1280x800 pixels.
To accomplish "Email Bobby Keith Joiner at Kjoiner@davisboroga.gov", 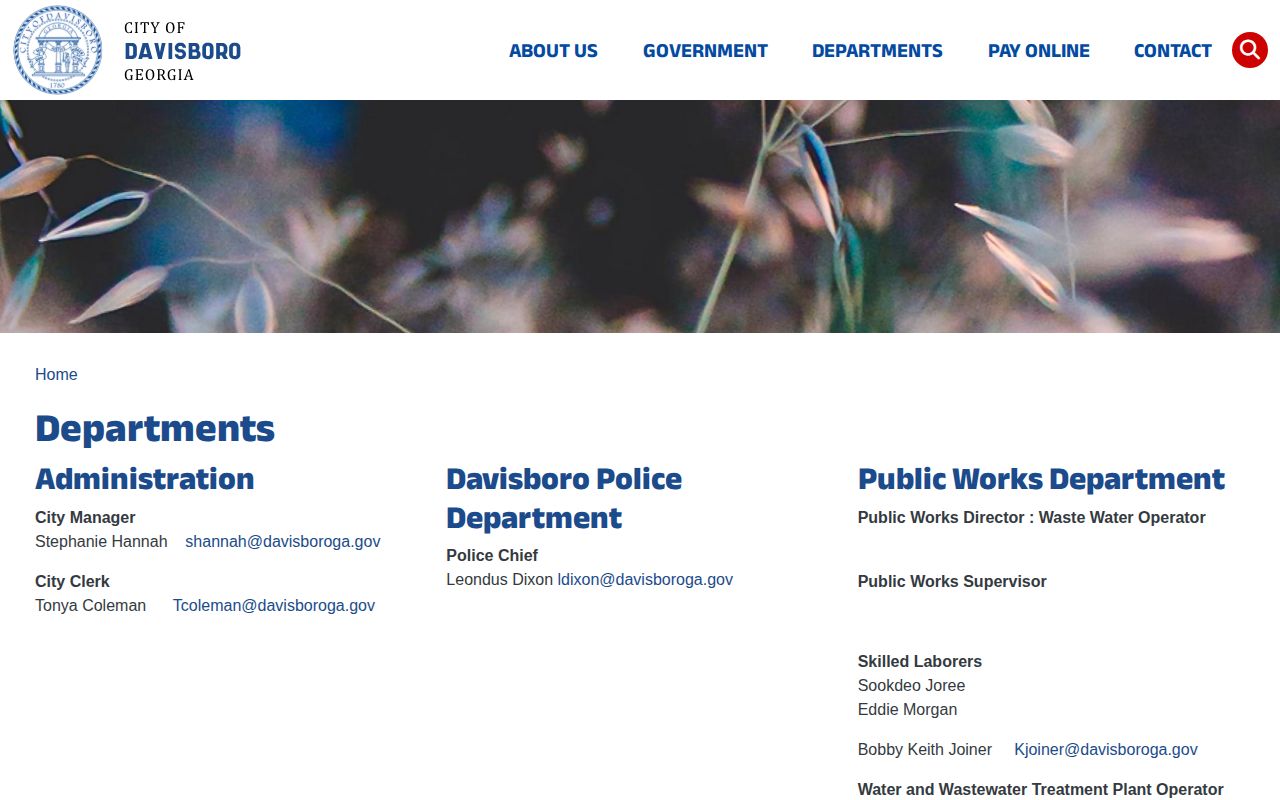I will 1106,749.
